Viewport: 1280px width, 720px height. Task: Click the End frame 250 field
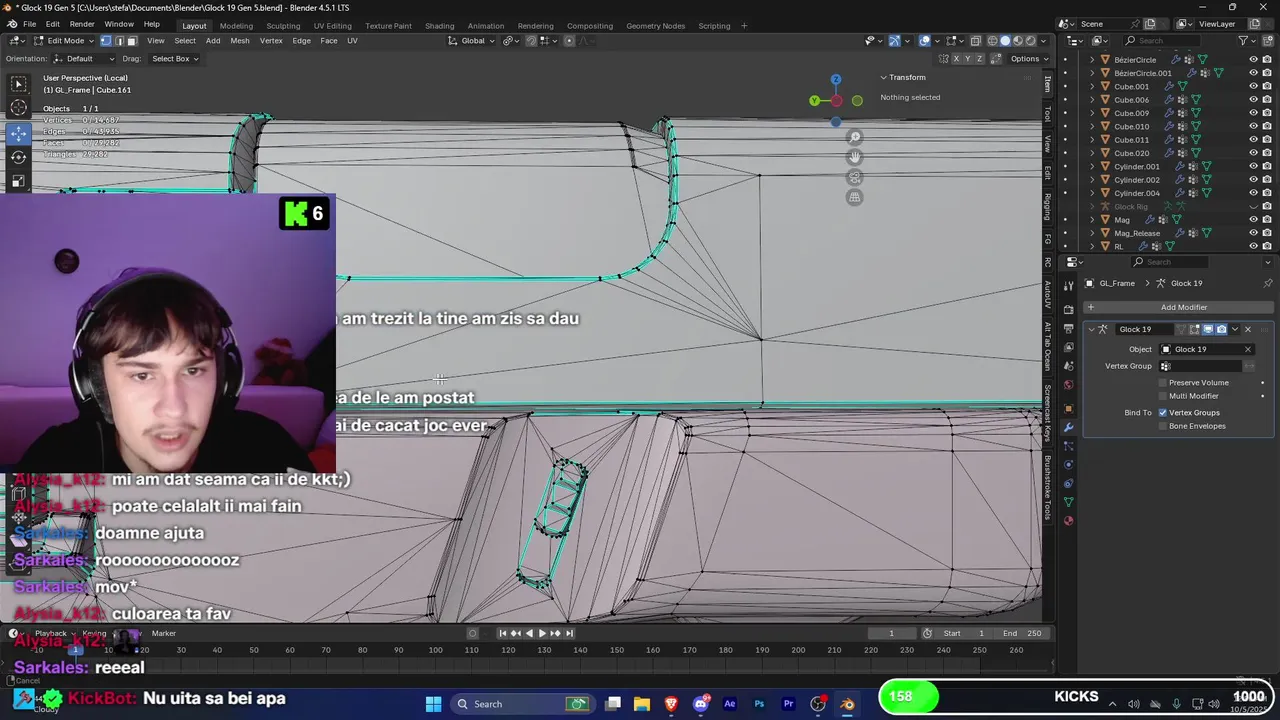pyautogui.click(x=1022, y=633)
